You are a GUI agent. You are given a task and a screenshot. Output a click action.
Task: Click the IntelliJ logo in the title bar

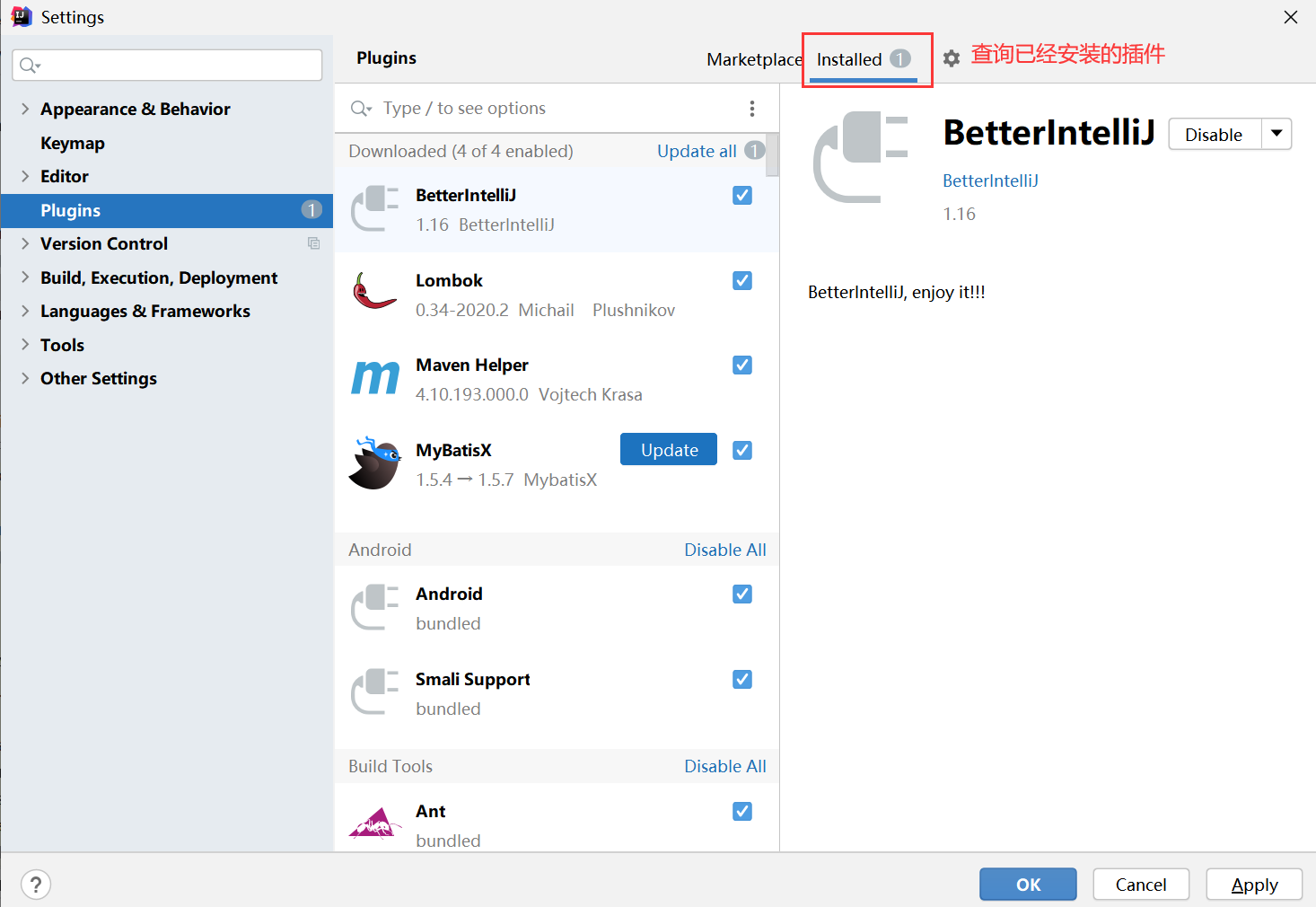[x=22, y=16]
